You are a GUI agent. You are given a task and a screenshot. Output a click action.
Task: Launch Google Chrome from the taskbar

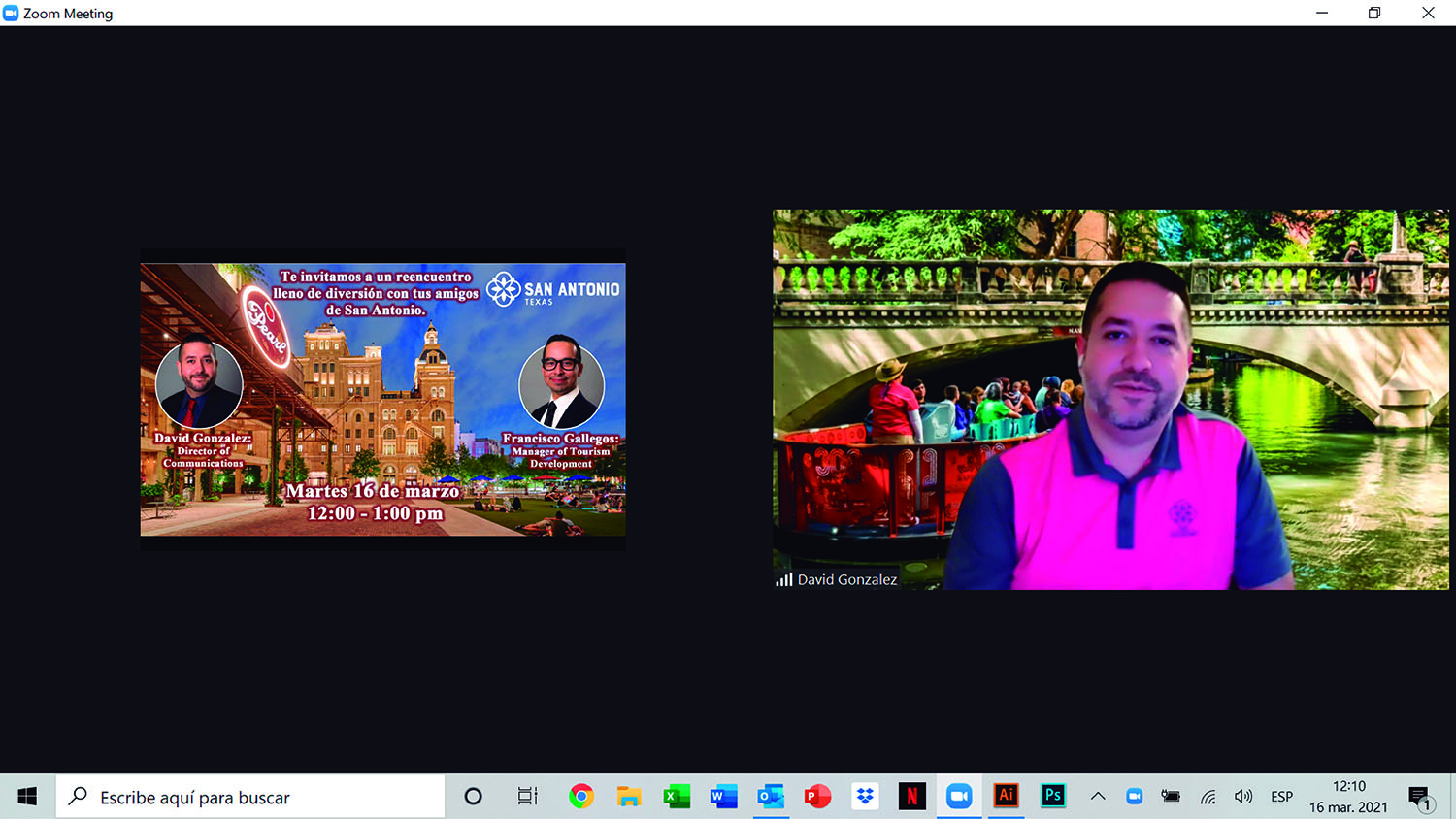(580, 797)
